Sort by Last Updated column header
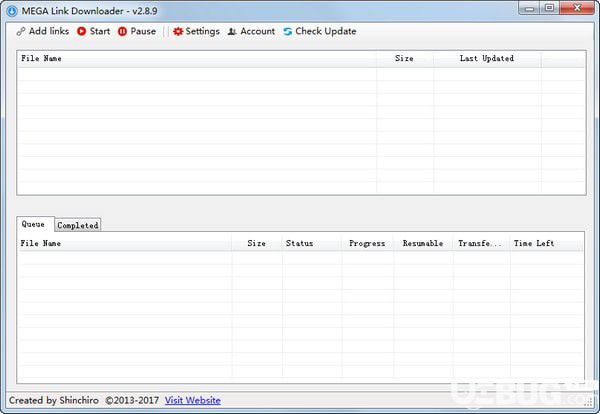Viewport: 600px width, 414px height. point(487,59)
